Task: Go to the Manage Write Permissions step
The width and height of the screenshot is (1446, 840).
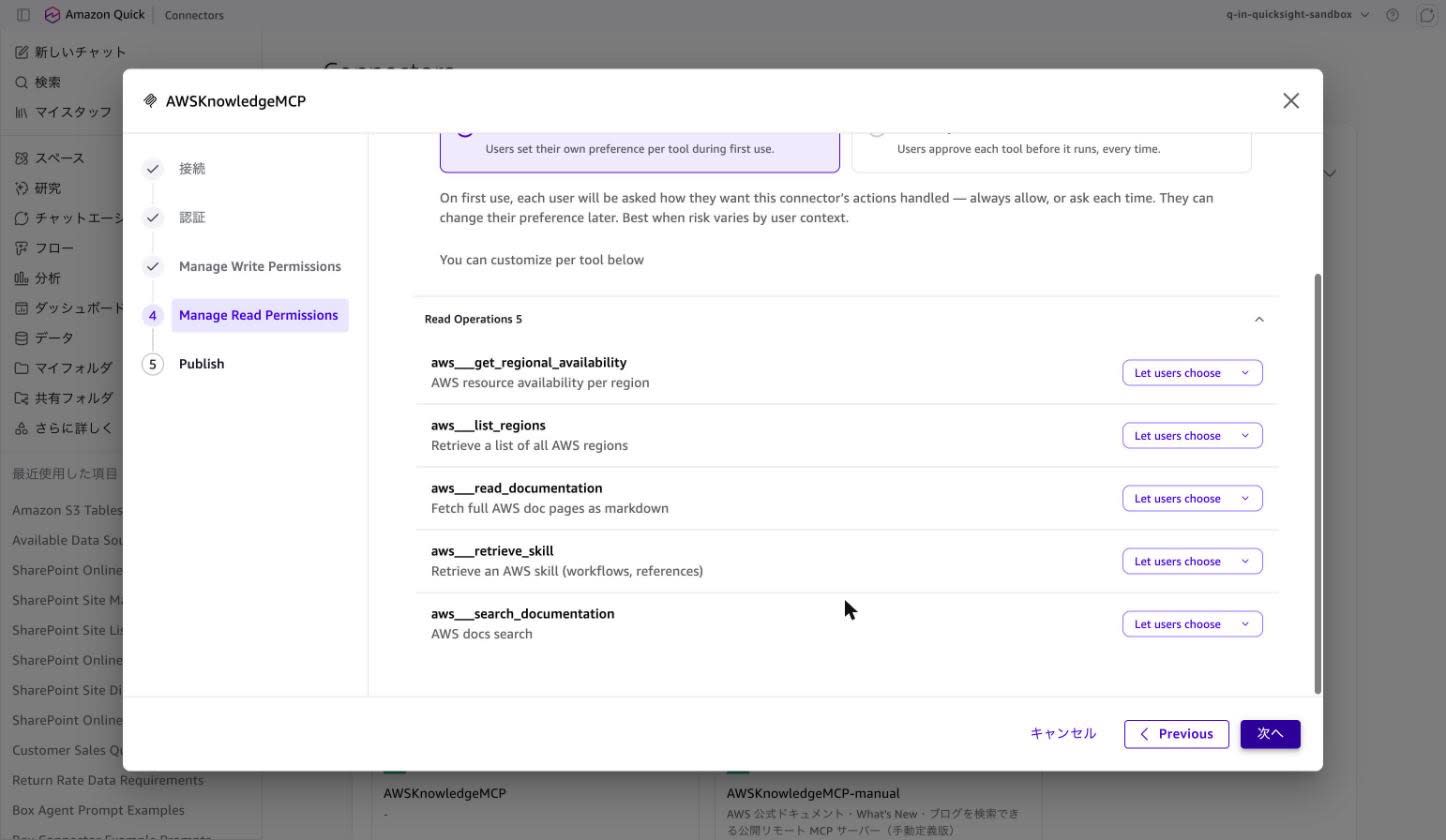Action: [x=260, y=267]
